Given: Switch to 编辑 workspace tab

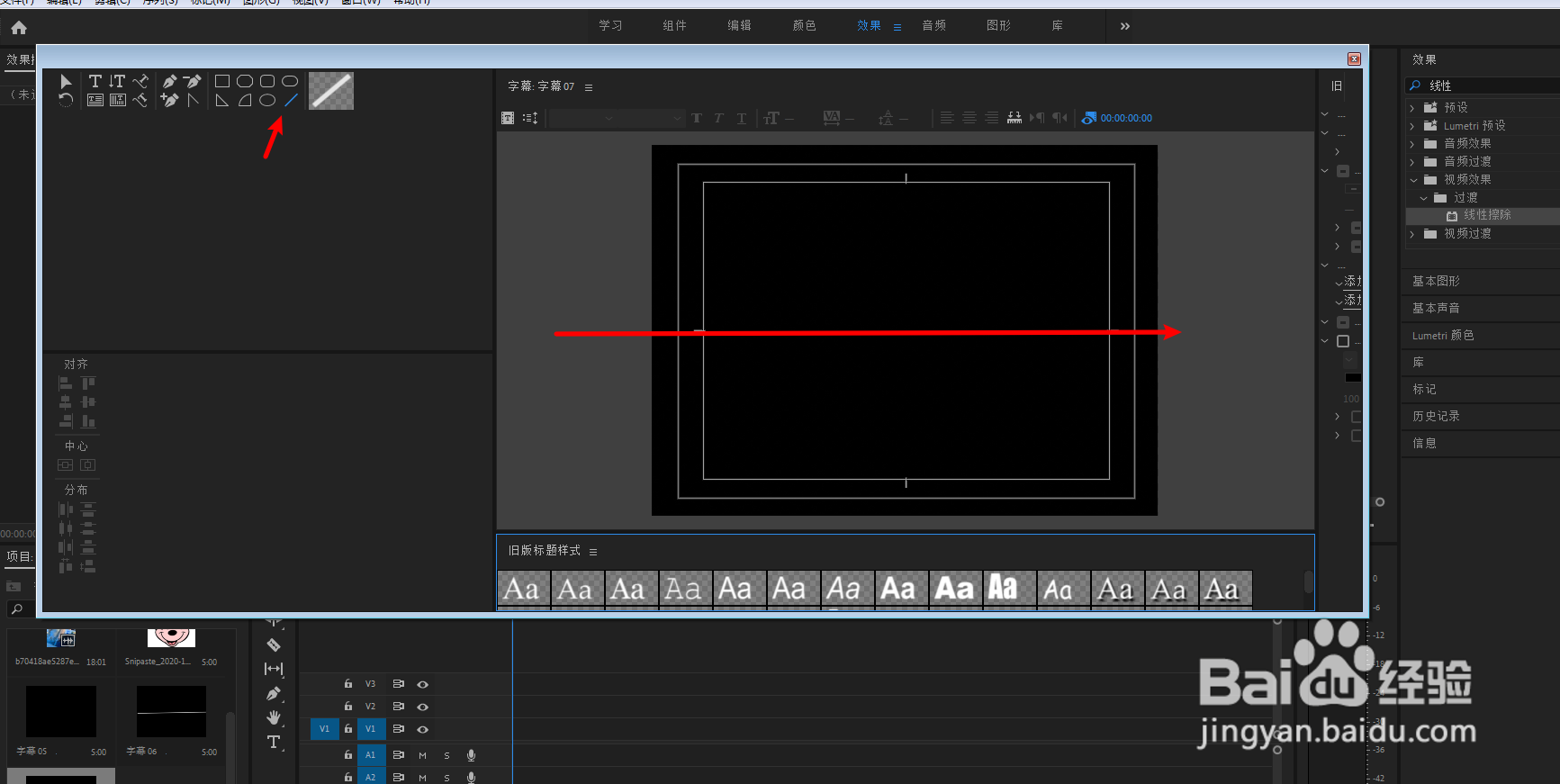Looking at the screenshot, I should (x=740, y=25).
